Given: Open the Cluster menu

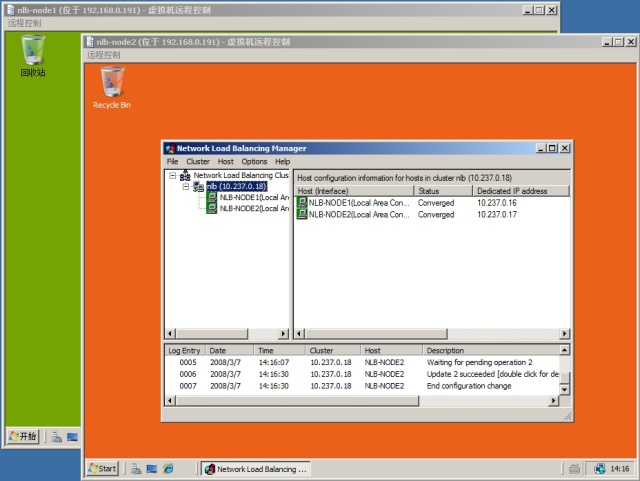Looking at the screenshot, I should (198, 161).
